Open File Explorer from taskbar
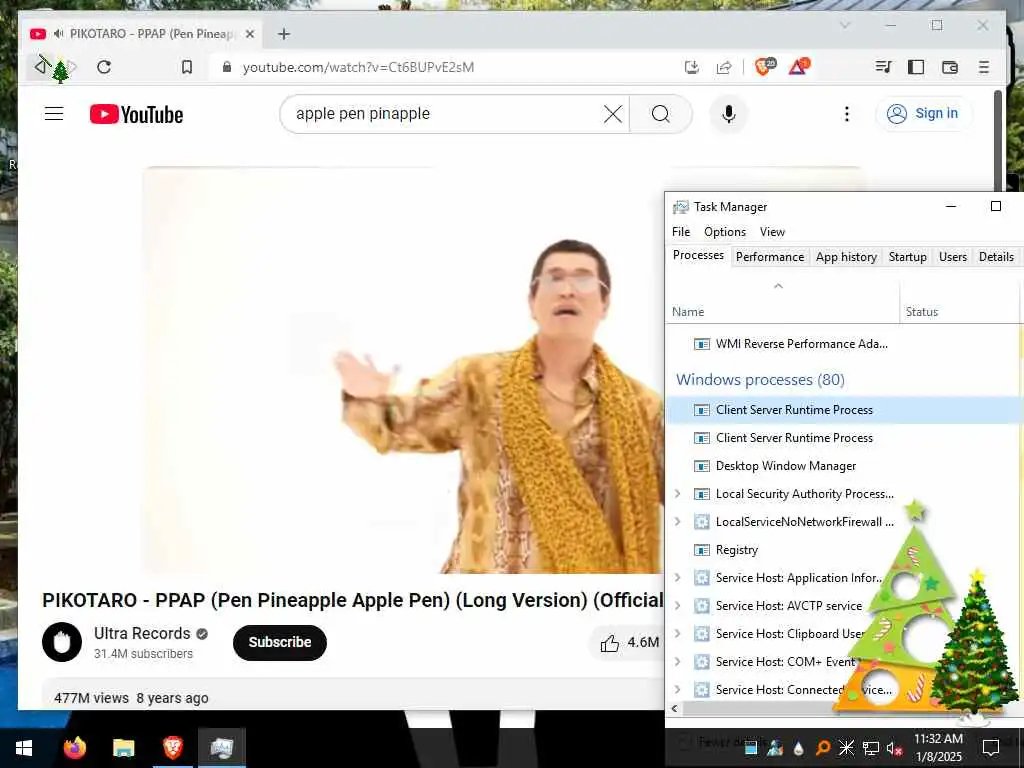Viewport: 1024px width, 768px height. tap(123, 748)
